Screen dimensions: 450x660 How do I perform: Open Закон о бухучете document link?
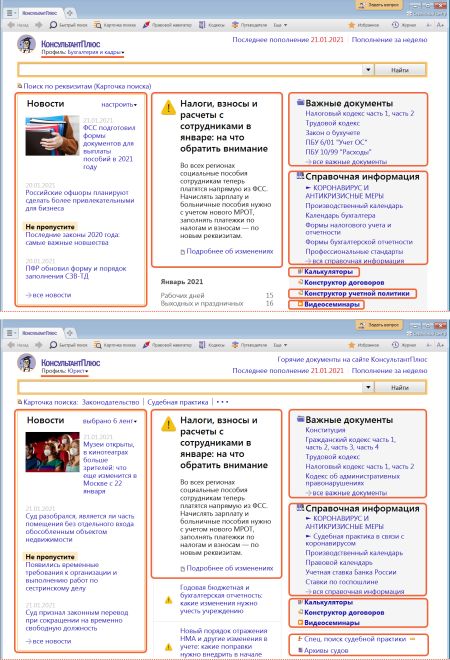pyautogui.click(x=333, y=133)
